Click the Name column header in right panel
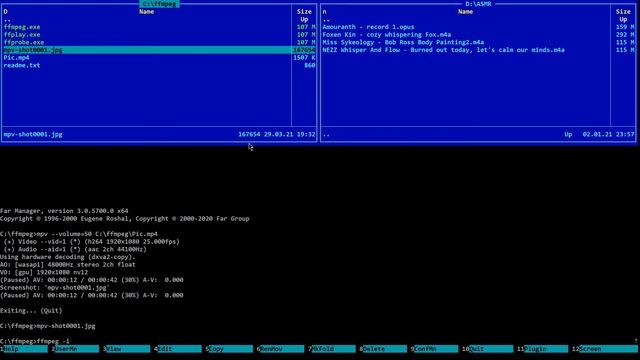 tap(465, 11)
